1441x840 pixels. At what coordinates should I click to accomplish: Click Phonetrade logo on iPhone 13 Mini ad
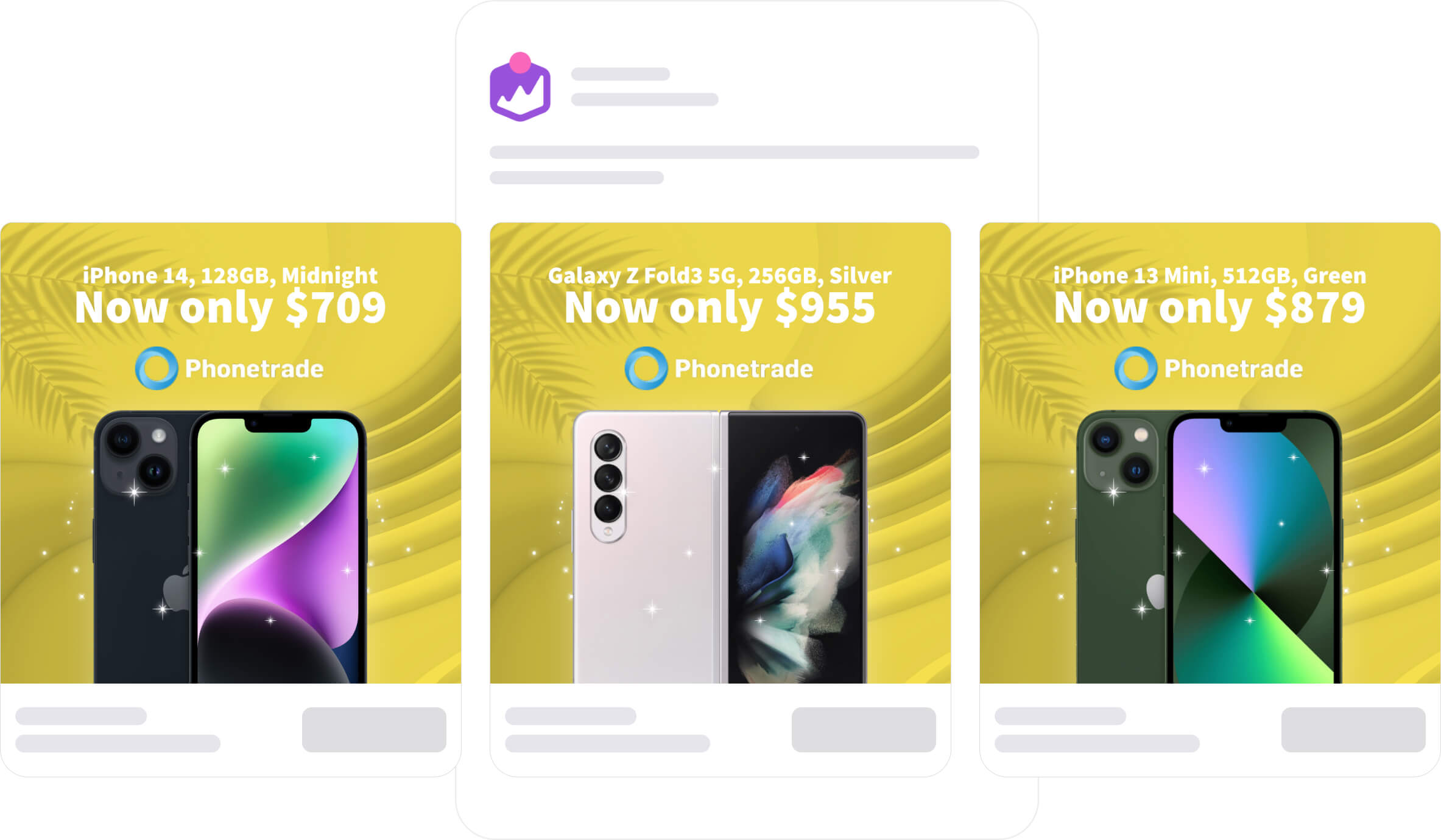1208,368
